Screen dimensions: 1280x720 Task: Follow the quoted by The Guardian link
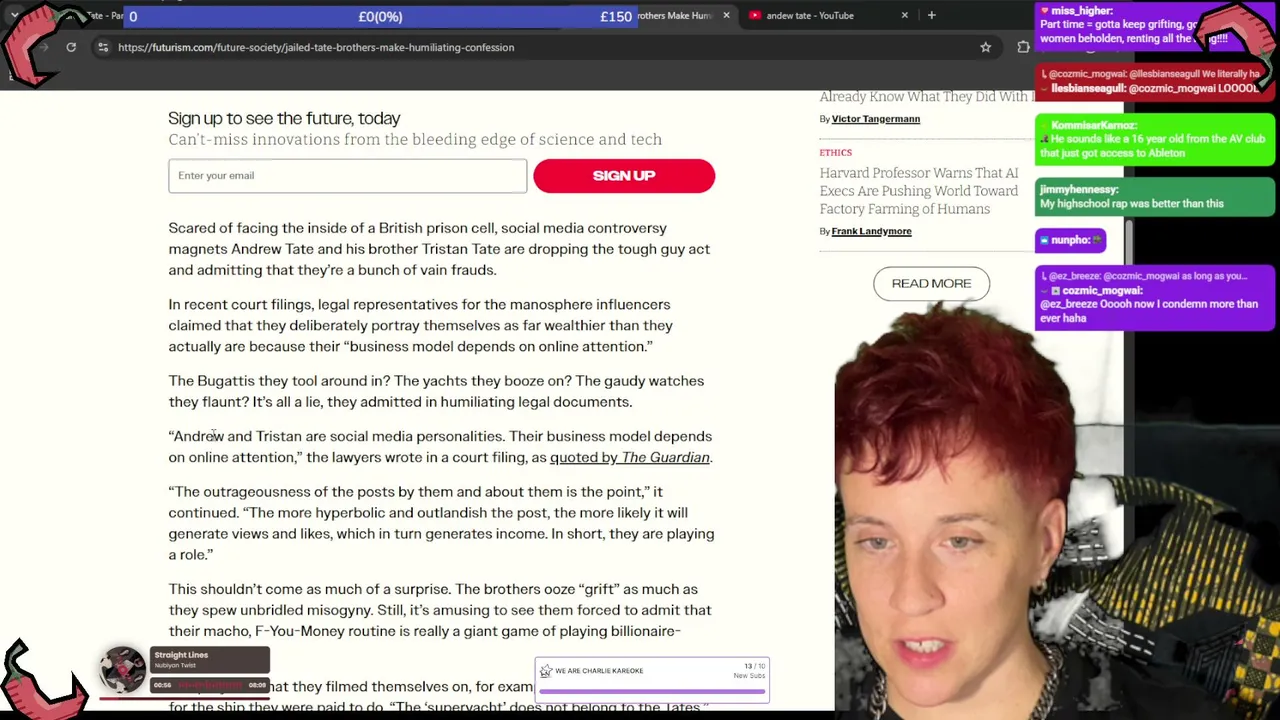(630, 457)
